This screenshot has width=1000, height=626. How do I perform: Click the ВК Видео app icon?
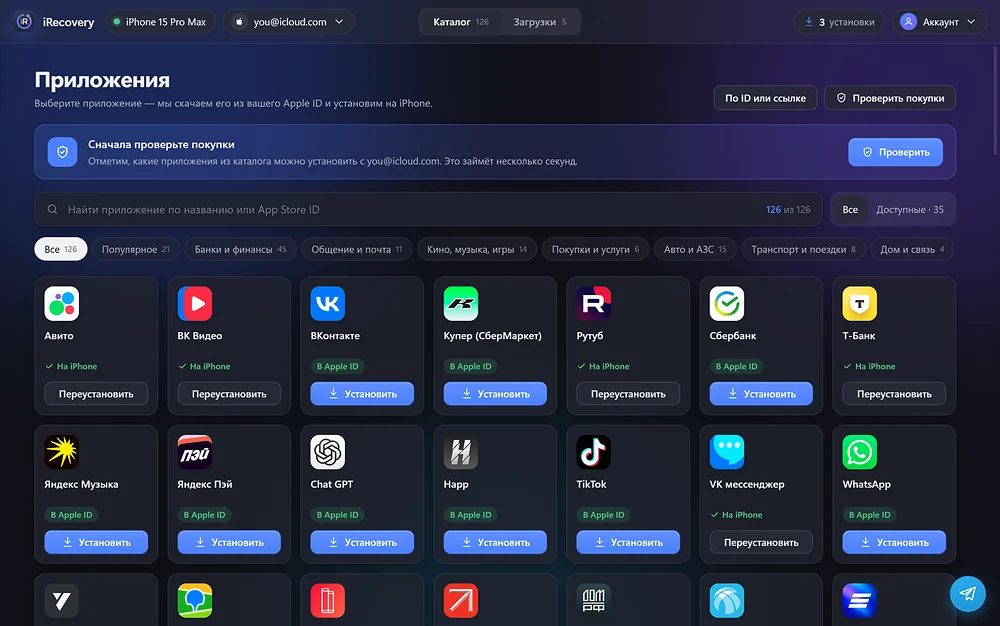pos(195,303)
